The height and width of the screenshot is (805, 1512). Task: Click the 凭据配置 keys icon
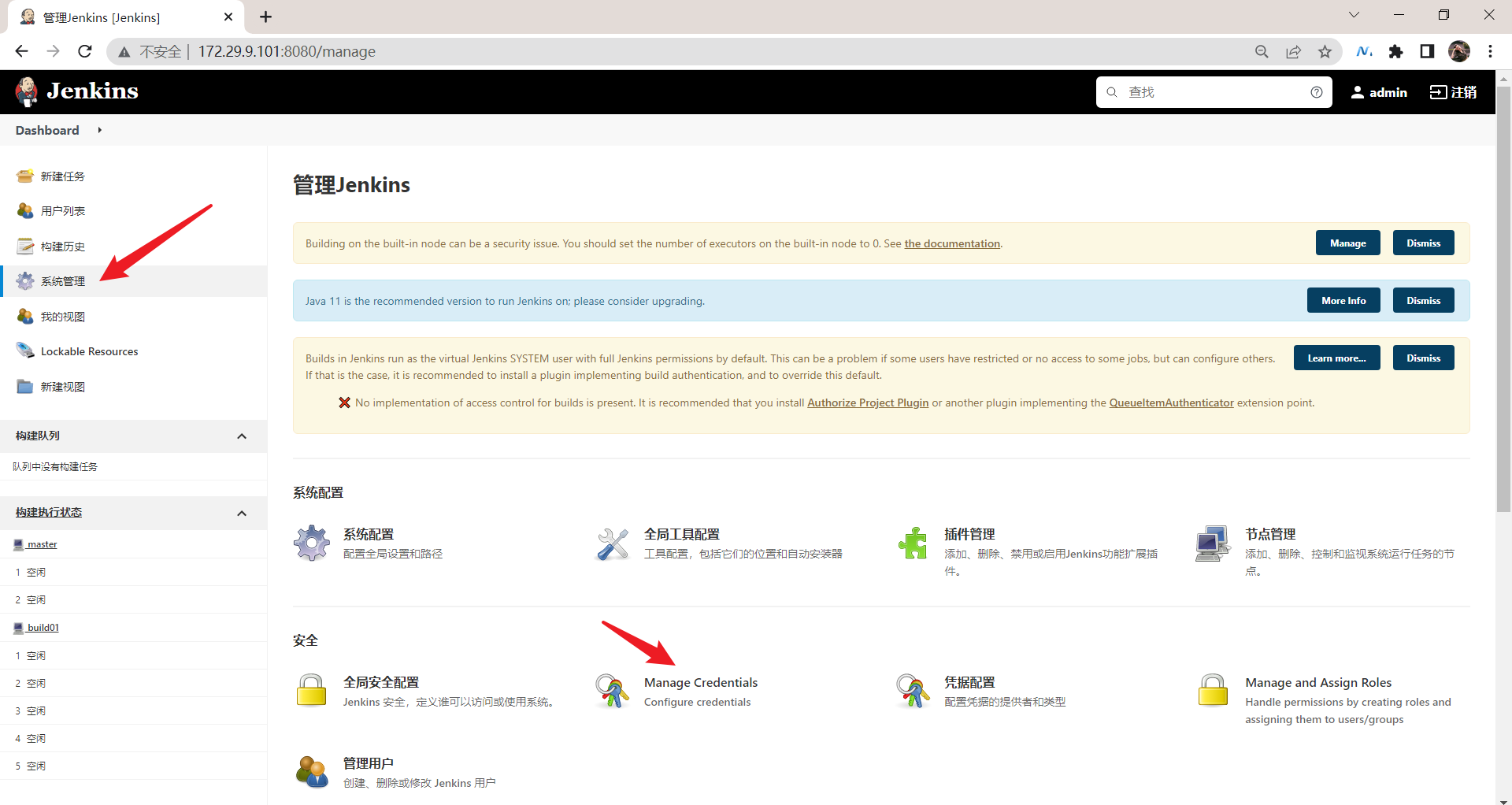point(913,691)
